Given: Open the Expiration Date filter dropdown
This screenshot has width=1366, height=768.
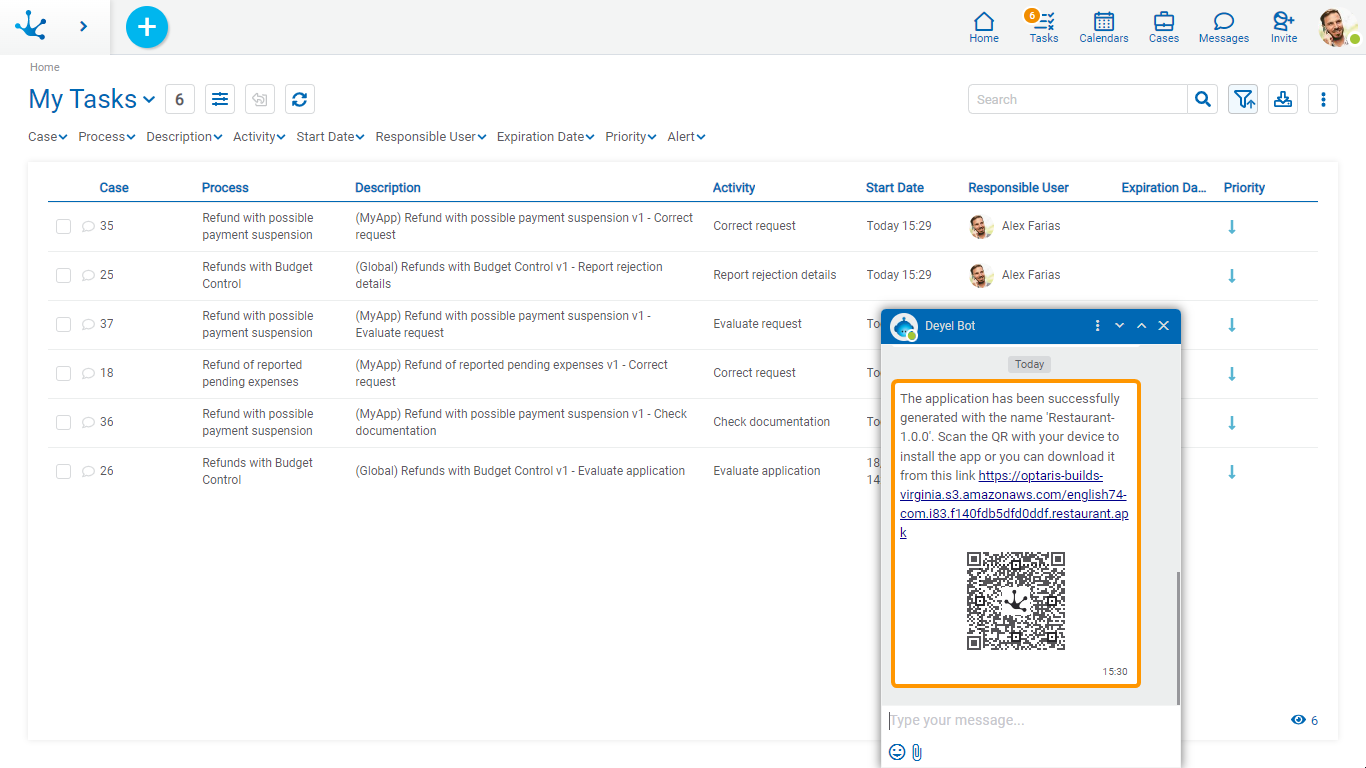Looking at the screenshot, I should [x=546, y=137].
